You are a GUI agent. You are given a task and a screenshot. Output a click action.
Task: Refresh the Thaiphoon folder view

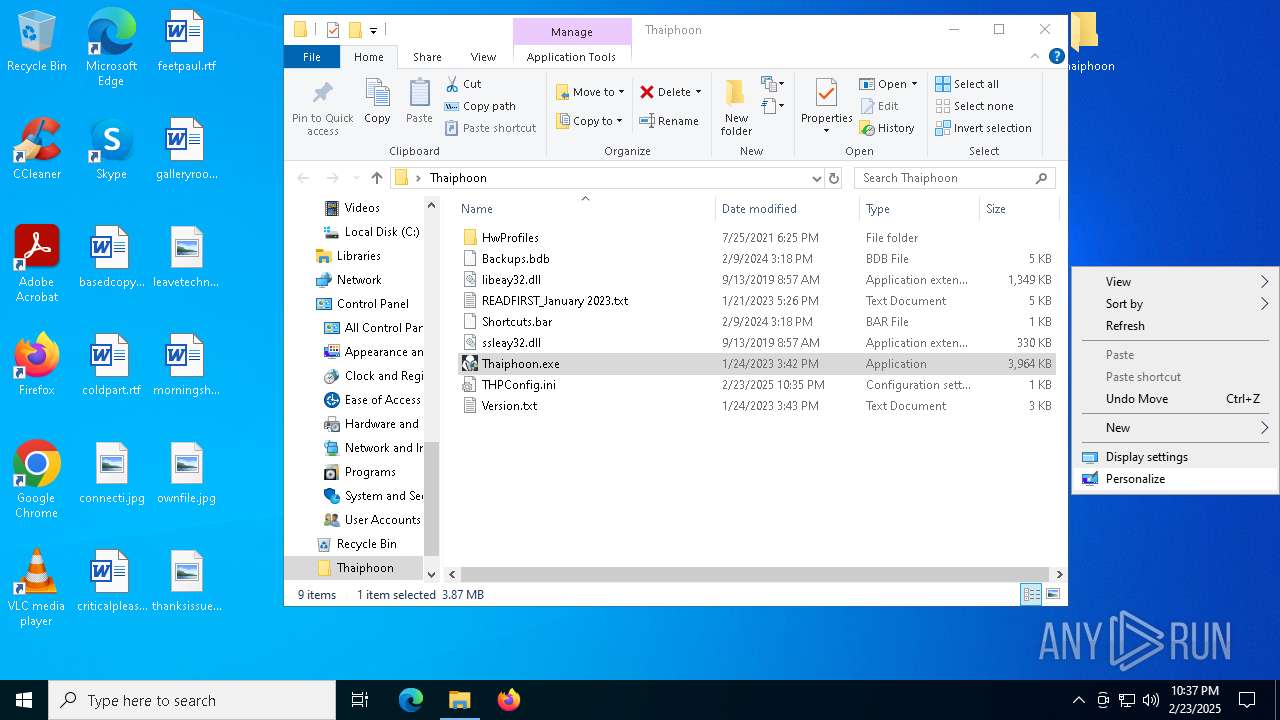coord(834,178)
